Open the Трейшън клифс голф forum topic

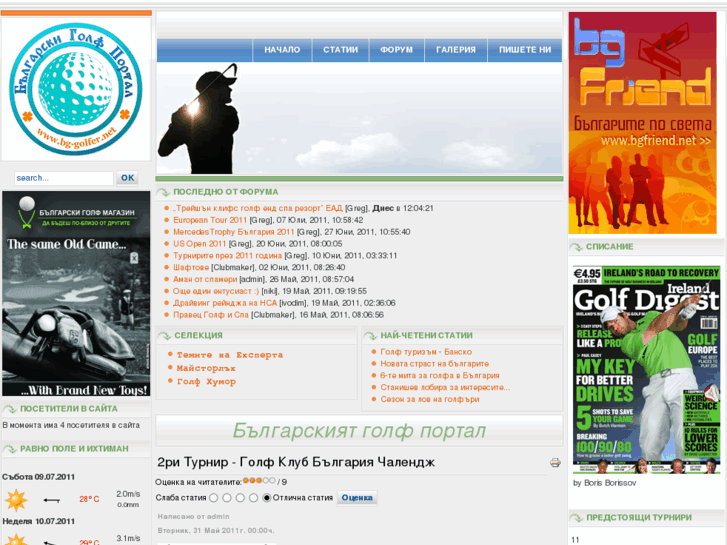[257, 208]
